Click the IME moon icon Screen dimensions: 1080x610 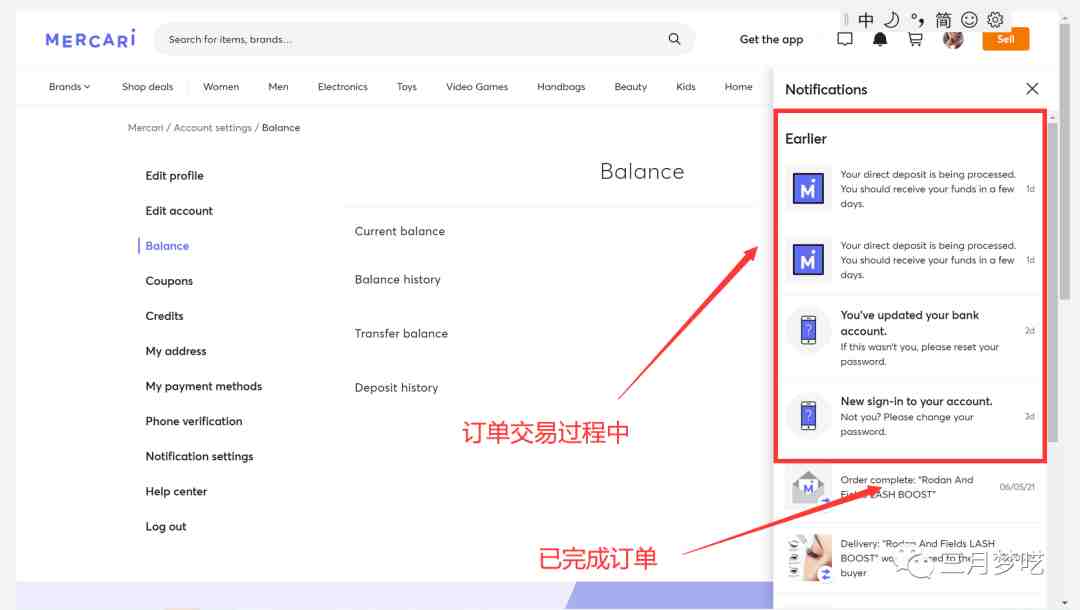point(891,20)
